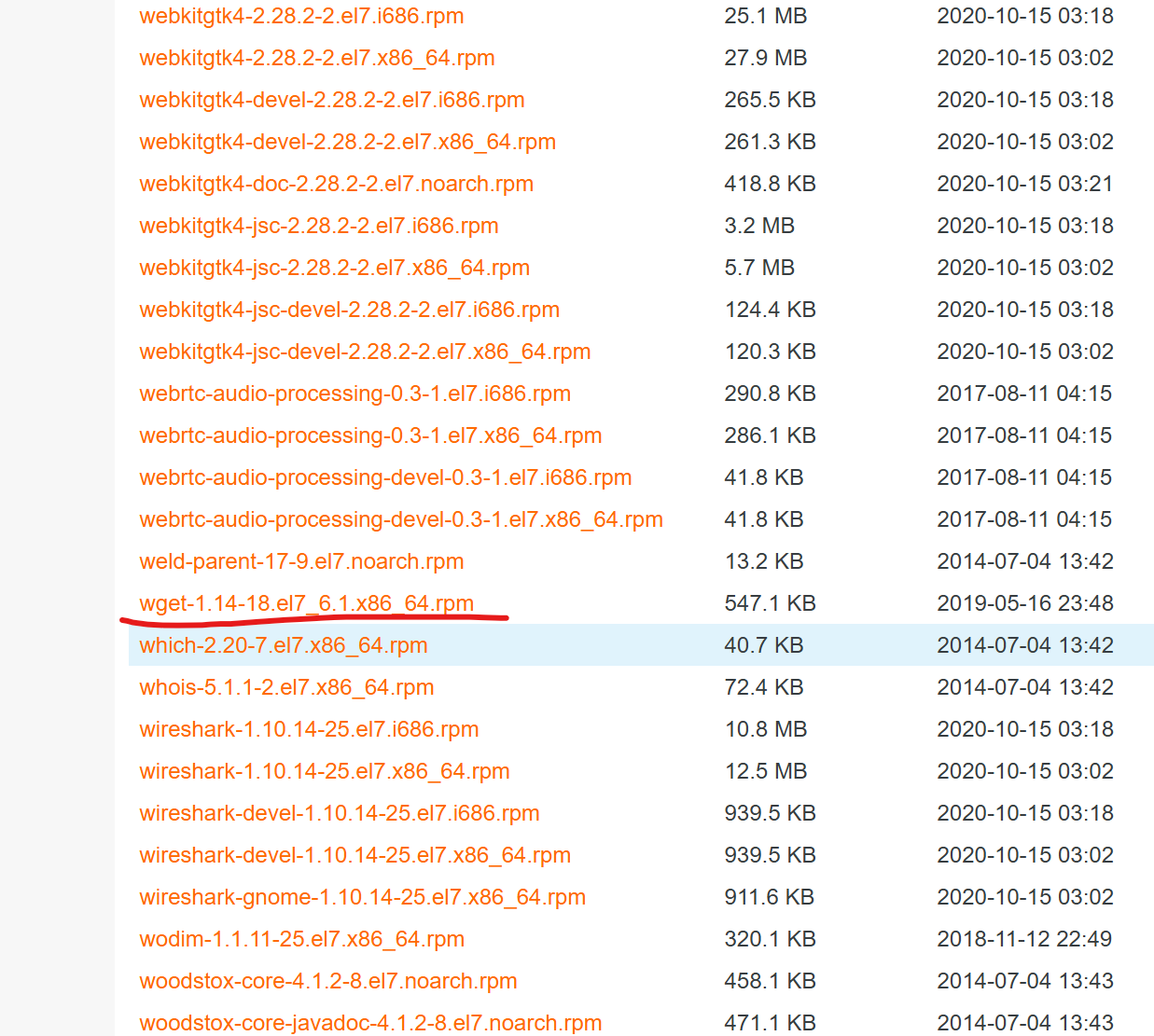Download wodim-1.1.11-25.el7.x86_64.rpm
The height and width of the screenshot is (1036, 1154).
click(301, 939)
